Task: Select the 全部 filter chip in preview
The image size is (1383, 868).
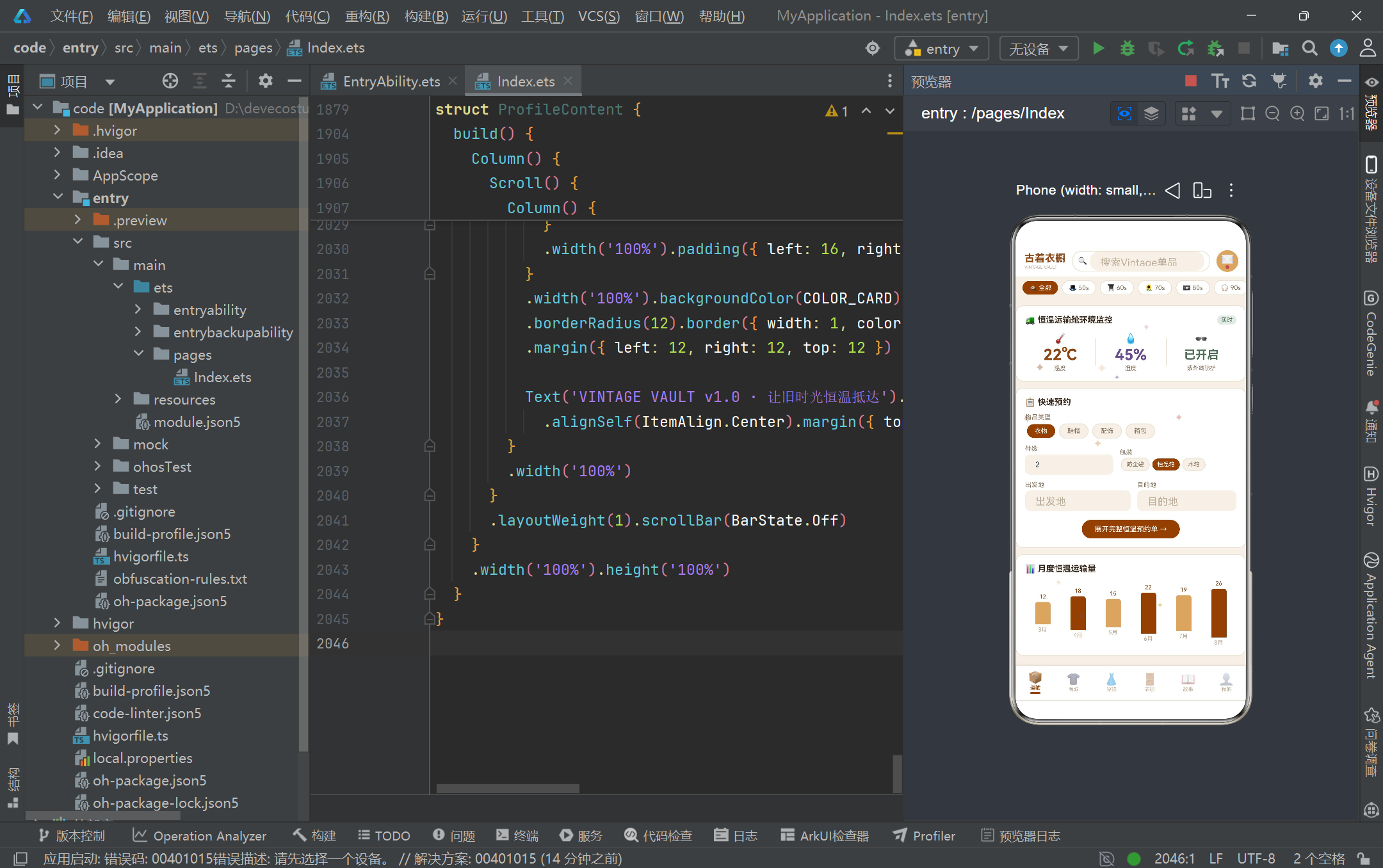Action: tap(1040, 287)
